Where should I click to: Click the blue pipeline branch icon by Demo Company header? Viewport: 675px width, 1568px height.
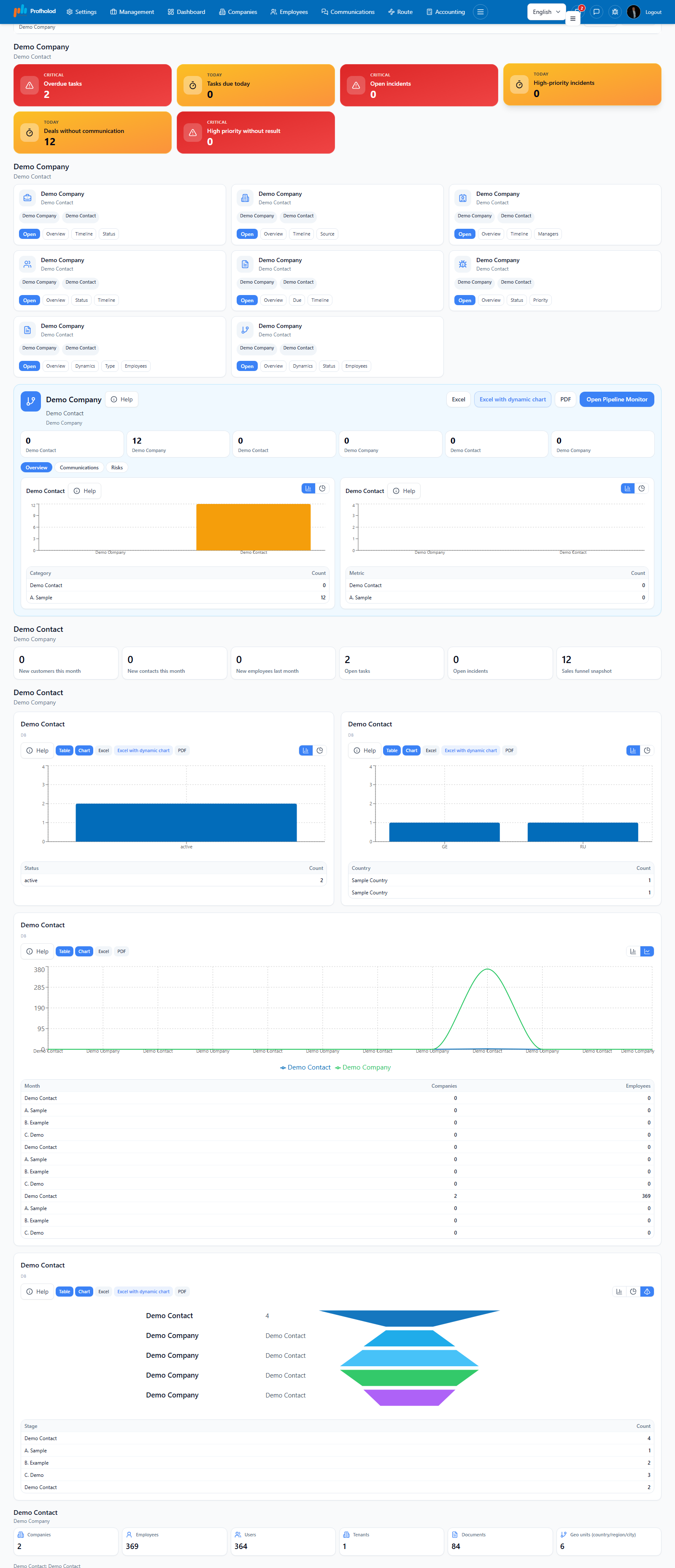click(x=30, y=401)
